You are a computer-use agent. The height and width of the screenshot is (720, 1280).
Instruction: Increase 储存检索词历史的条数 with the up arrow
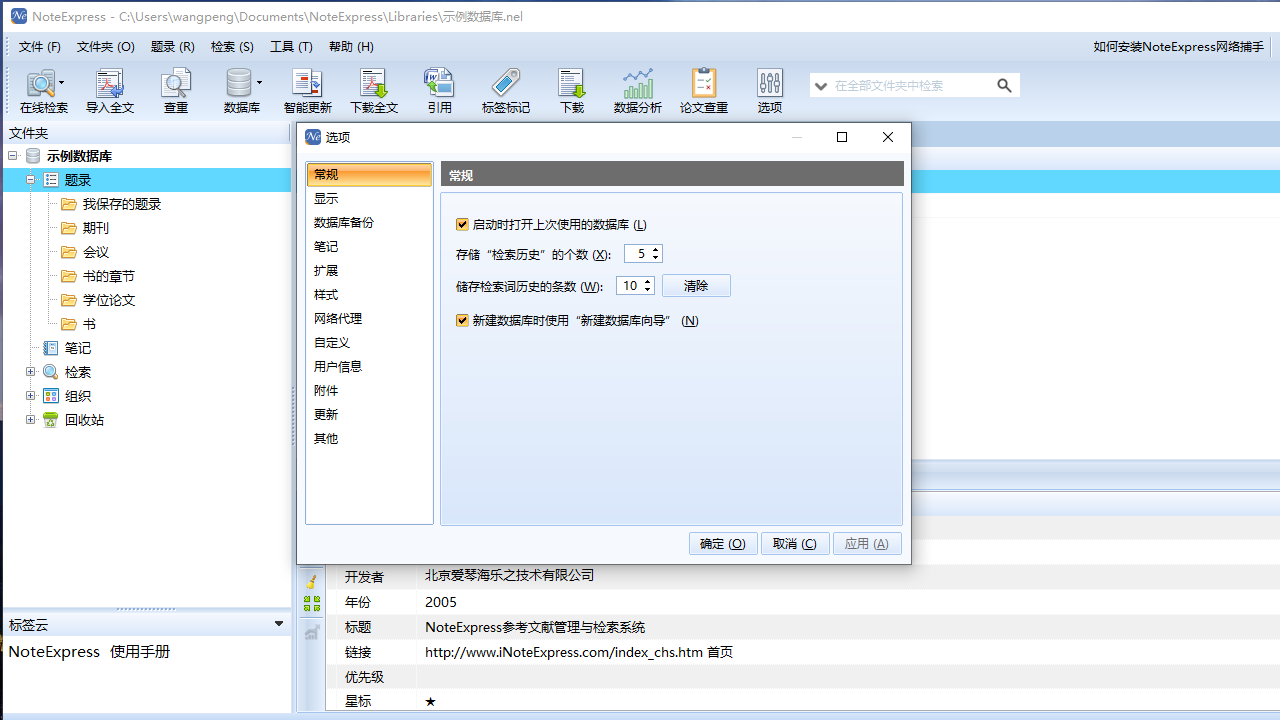click(648, 281)
